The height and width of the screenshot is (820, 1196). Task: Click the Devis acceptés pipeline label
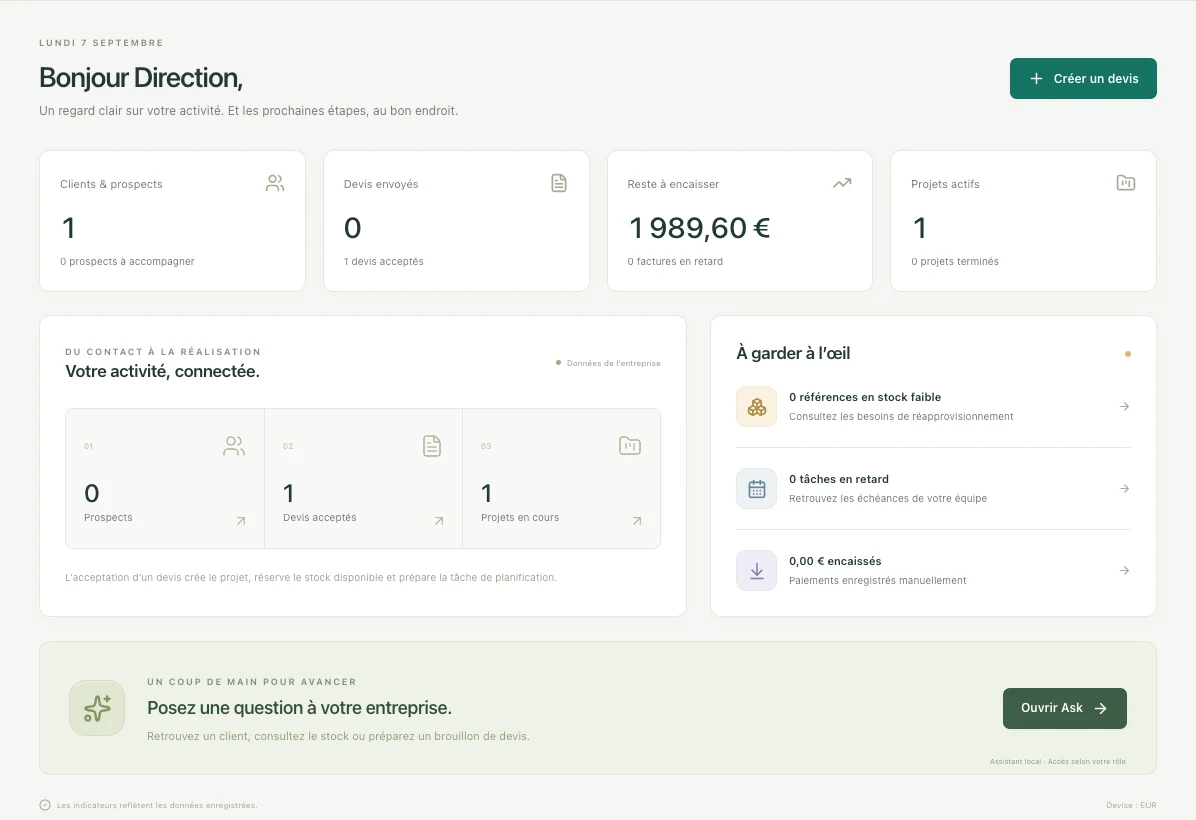320,517
